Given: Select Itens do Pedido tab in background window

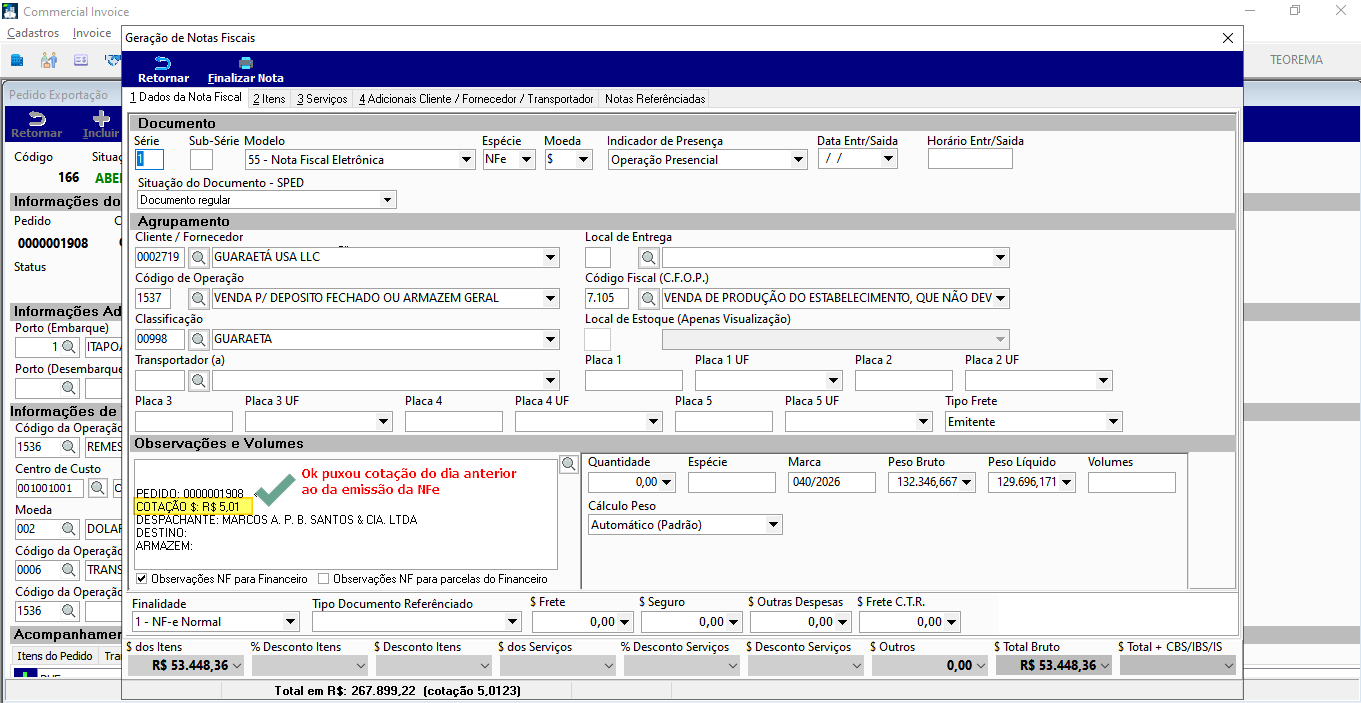Looking at the screenshot, I should (54, 656).
